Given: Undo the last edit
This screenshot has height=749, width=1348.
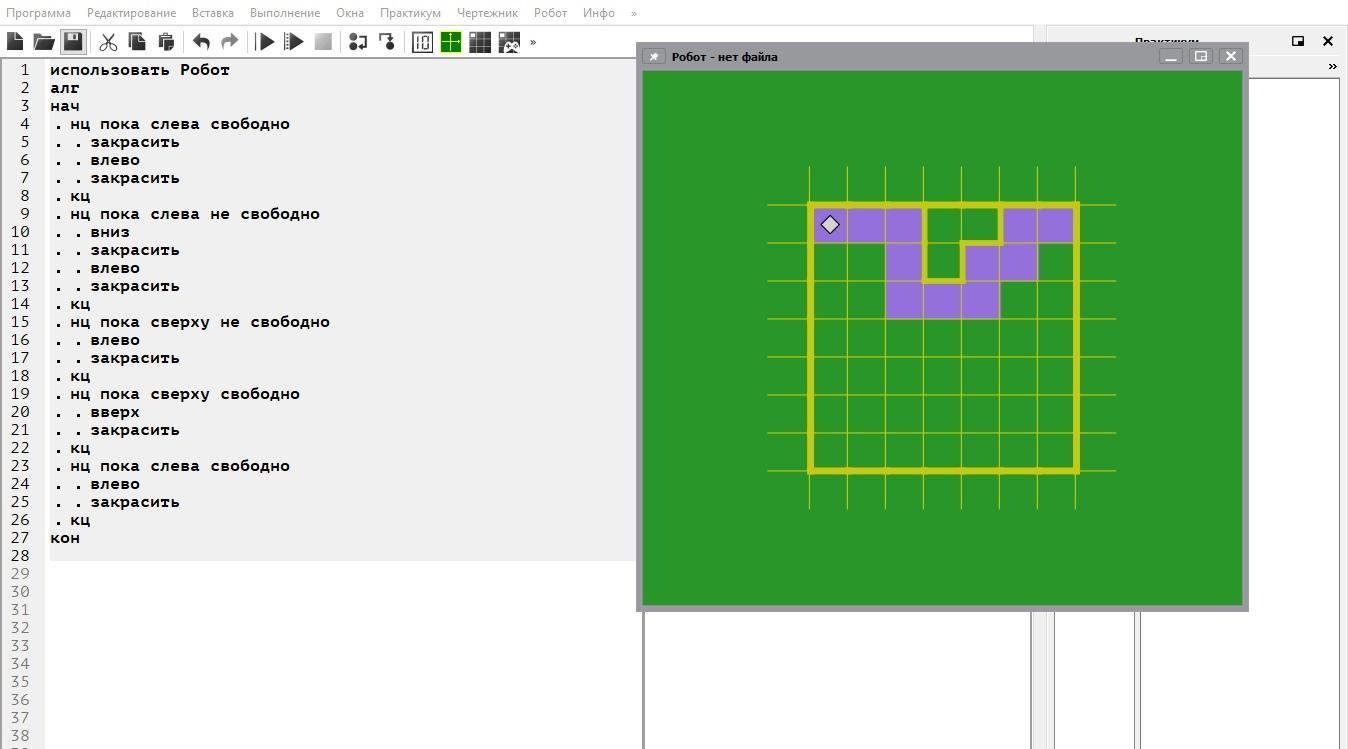Looking at the screenshot, I should [x=201, y=42].
